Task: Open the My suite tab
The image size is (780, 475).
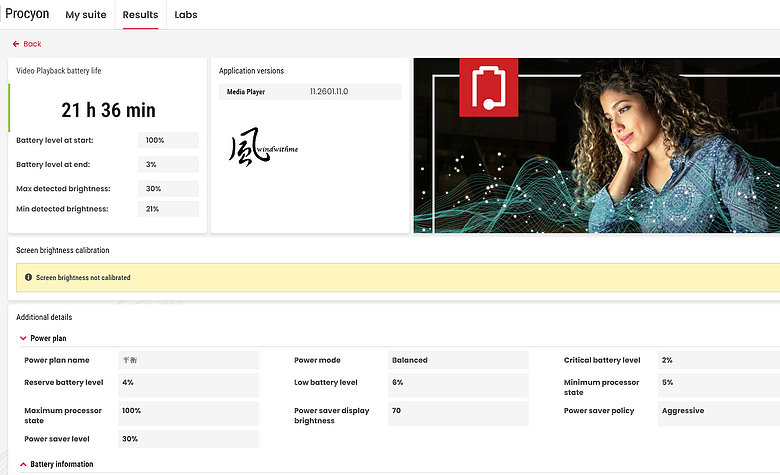Action: tap(86, 15)
